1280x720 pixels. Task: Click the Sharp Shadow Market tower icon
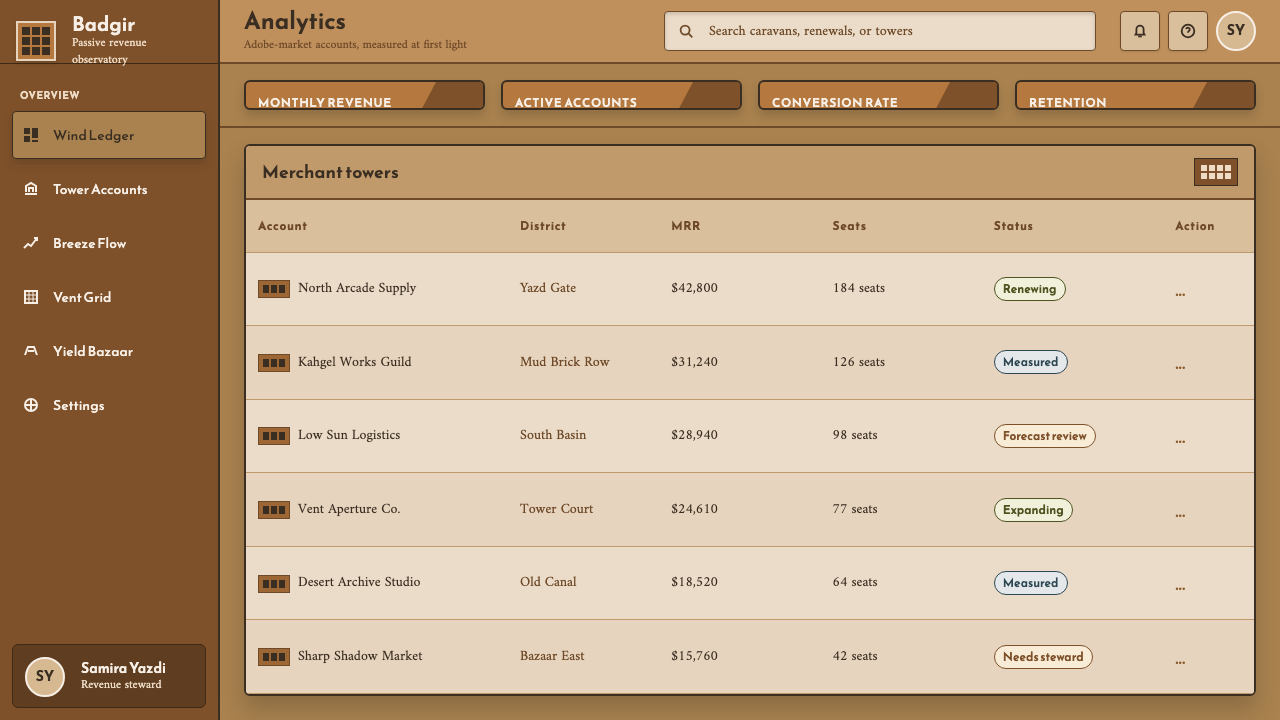point(274,657)
